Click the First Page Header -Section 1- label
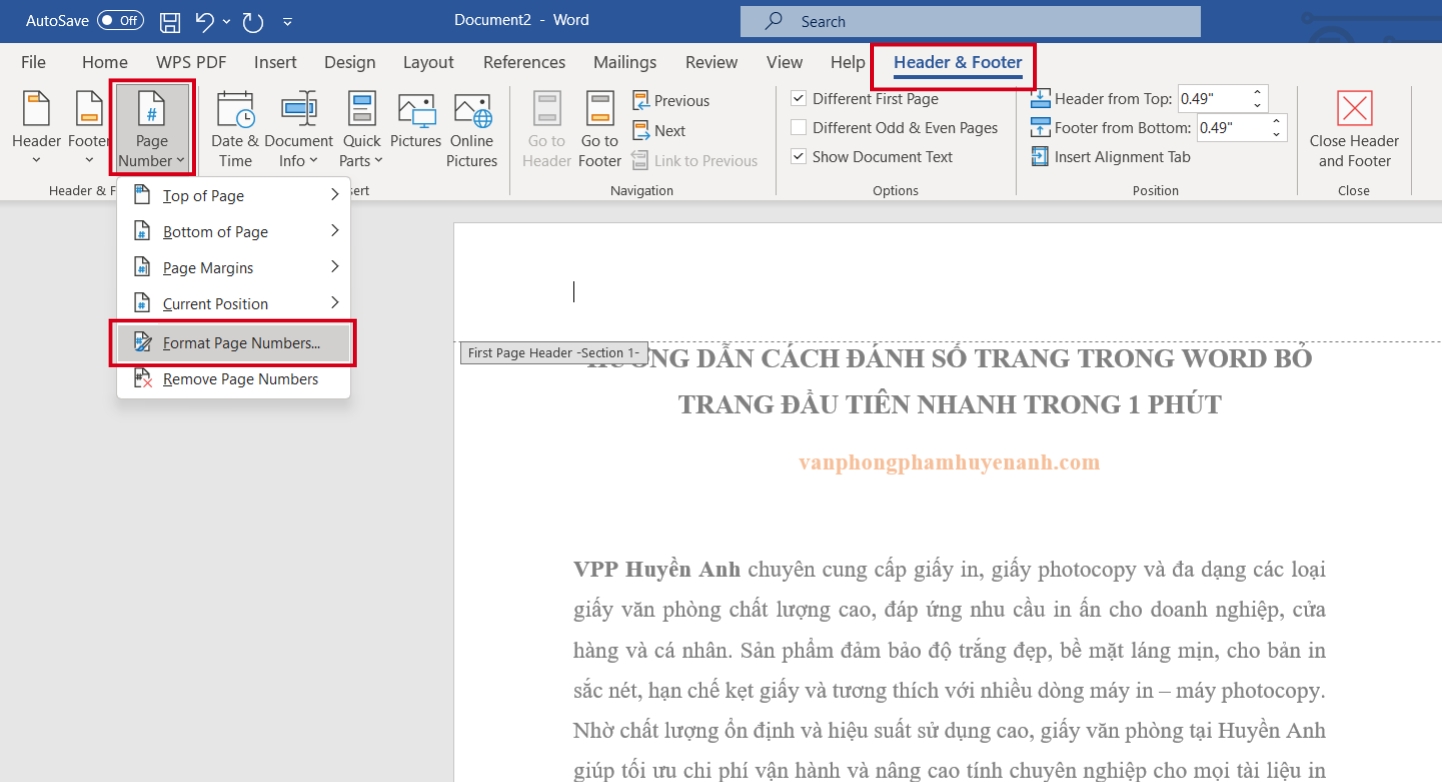Image resolution: width=1442 pixels, height=782 pixels. click(x=554, y=353)
